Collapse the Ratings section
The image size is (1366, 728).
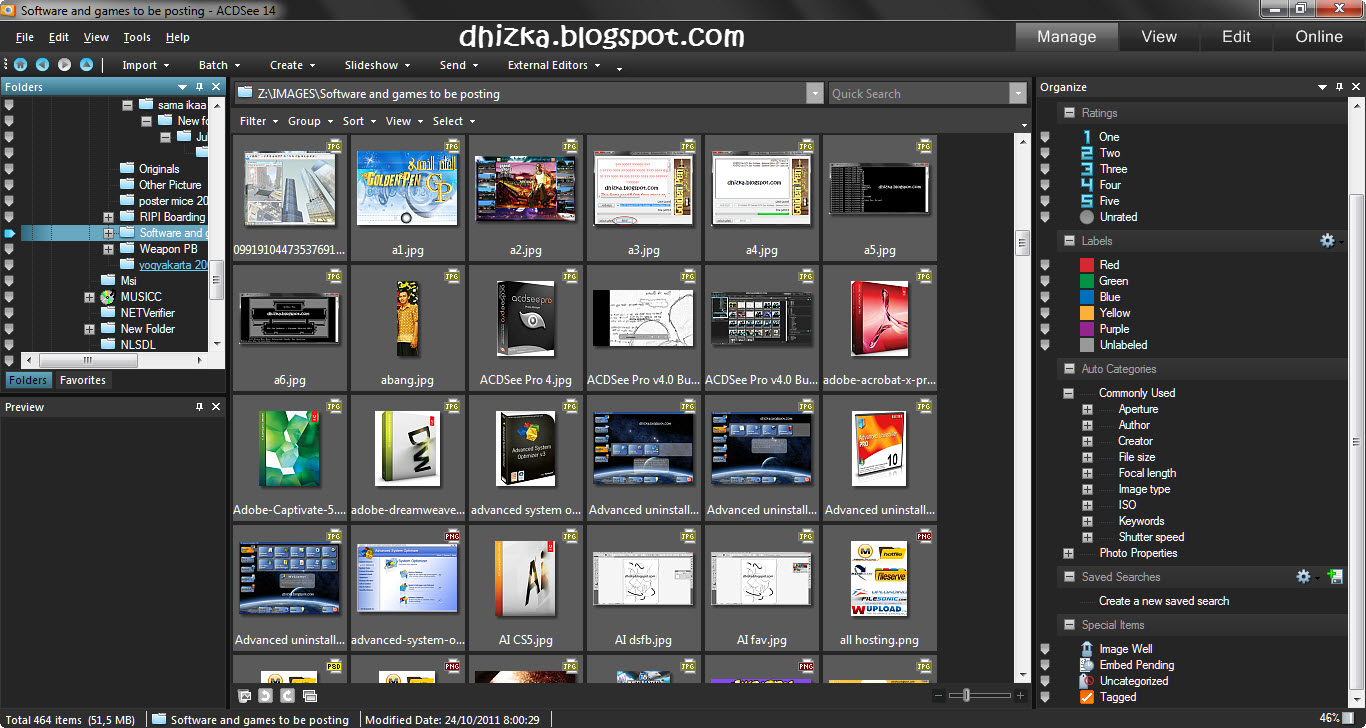tap(1069, 113)
